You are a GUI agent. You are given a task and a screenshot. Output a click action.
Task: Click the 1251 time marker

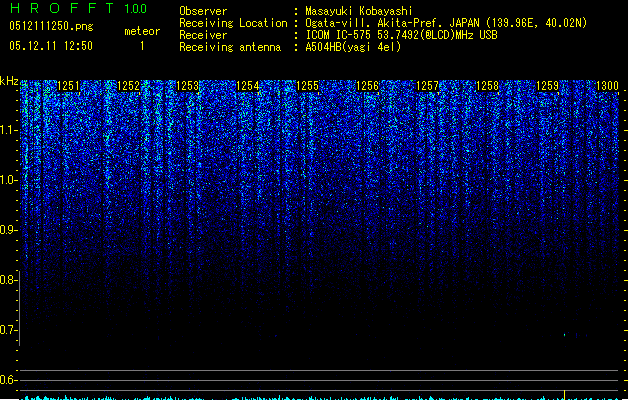click(69, 85)
